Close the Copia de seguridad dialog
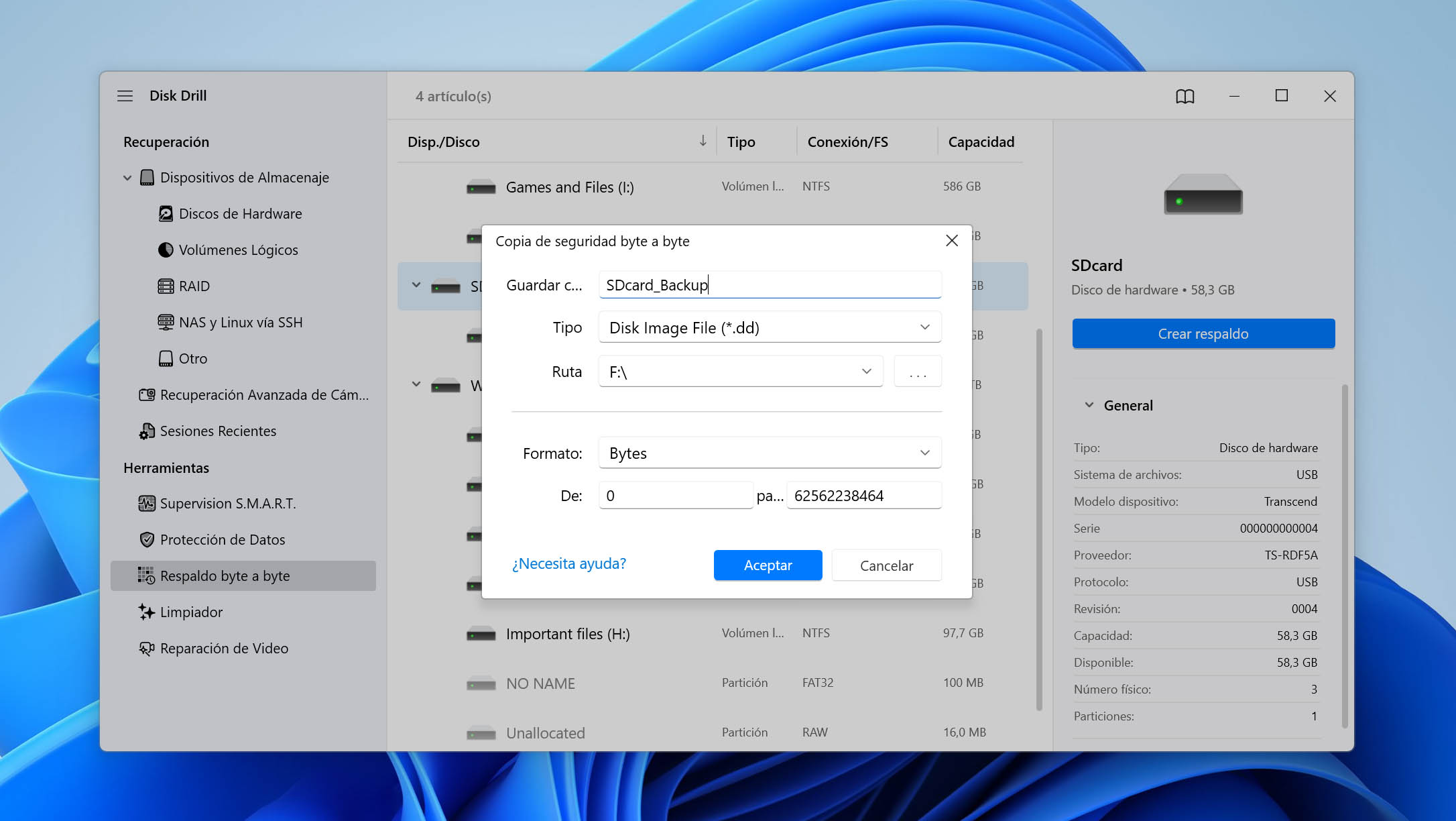The height and width of the screenshot is (821, 1456). point(952,241)
